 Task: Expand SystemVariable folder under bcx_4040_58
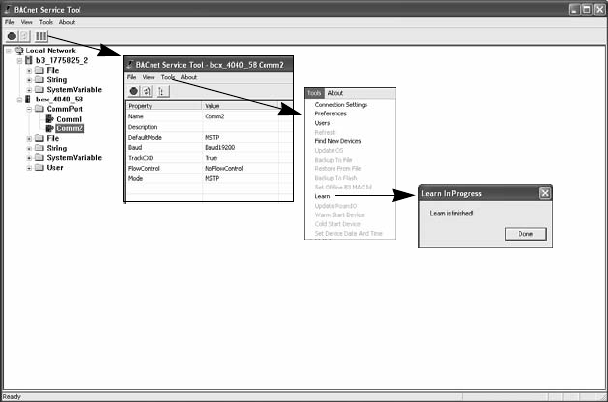coord(29,158)
